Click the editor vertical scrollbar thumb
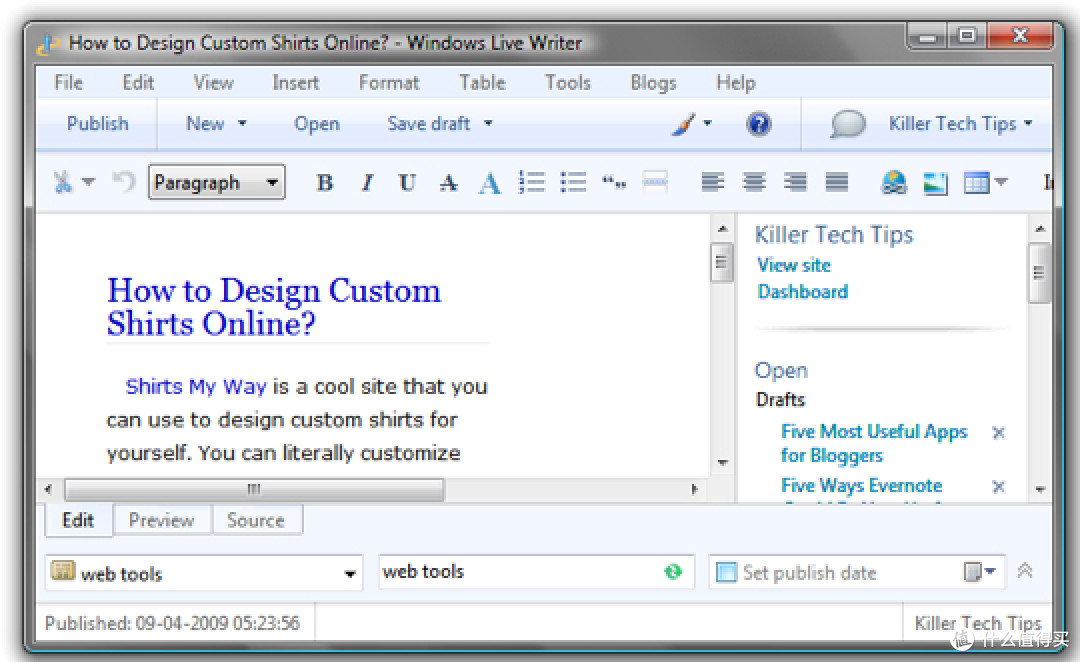1080x662 pixels. 722,262
